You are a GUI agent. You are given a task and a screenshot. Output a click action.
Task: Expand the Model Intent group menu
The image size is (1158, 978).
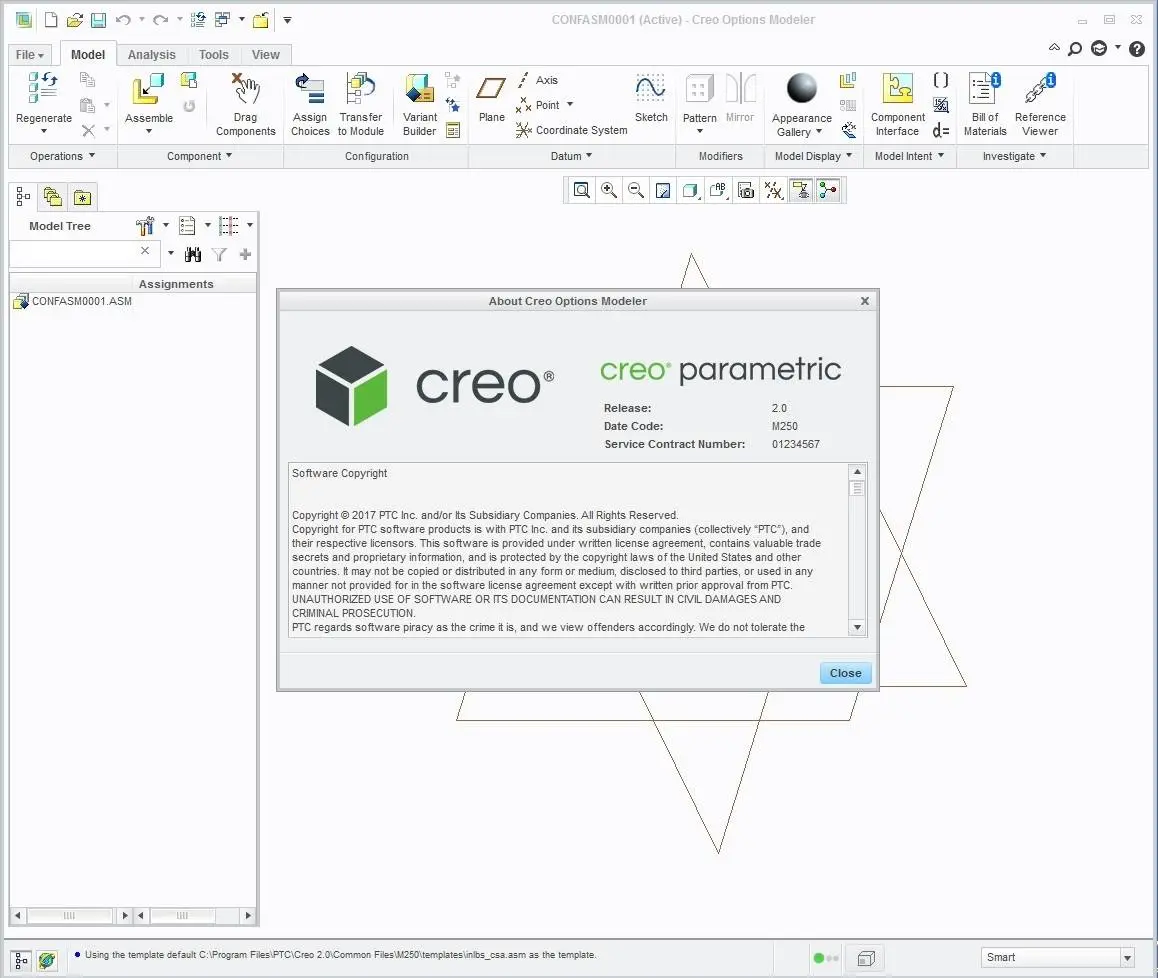click(909, 156)
